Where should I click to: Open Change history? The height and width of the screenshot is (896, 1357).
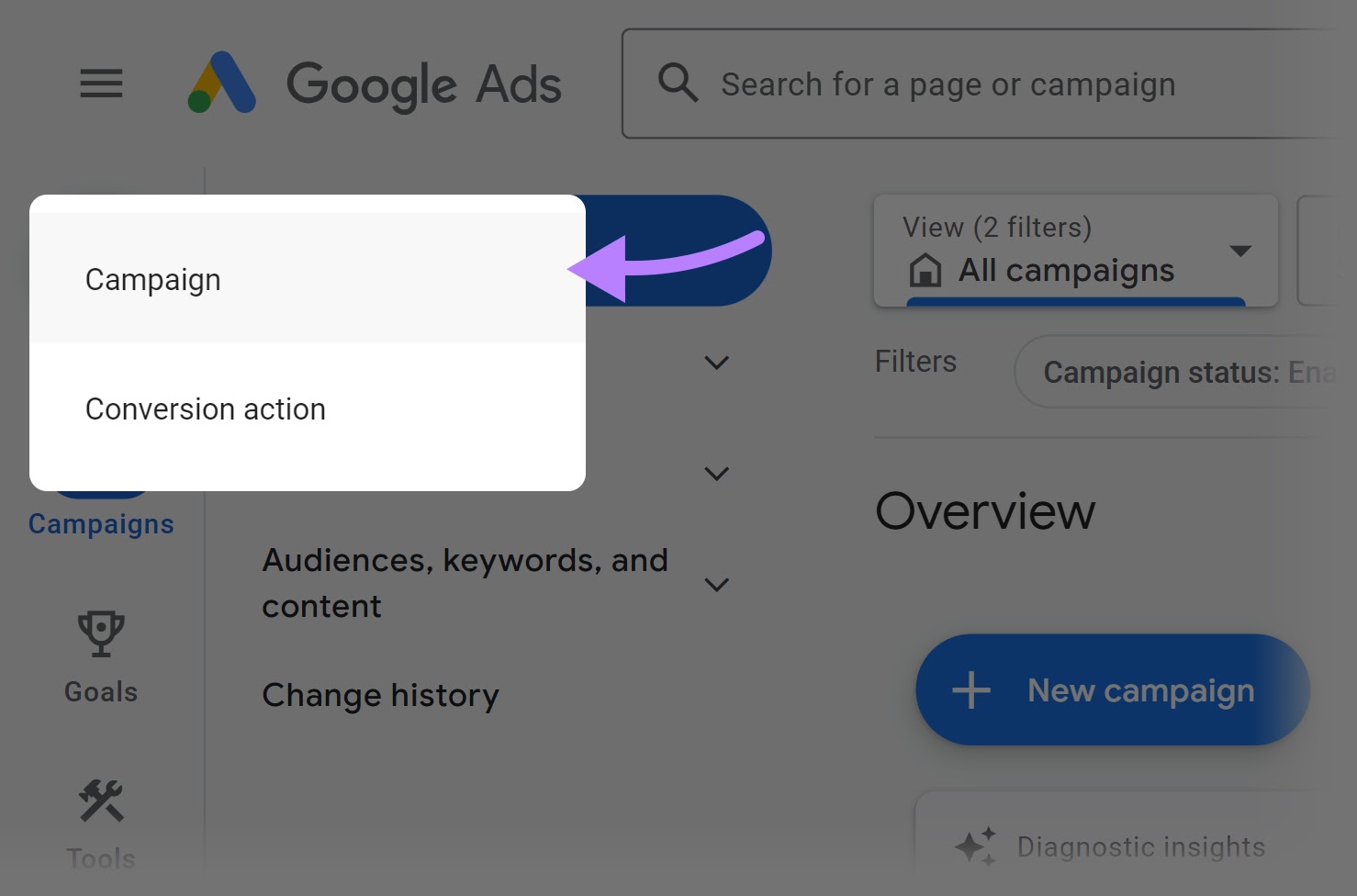pyautogui.click(x=381, y=695)
